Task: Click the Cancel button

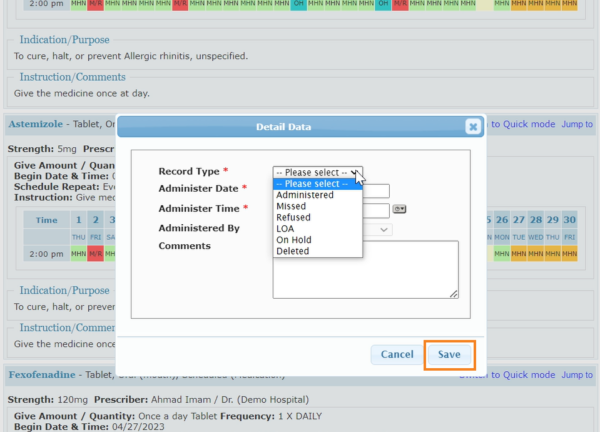Action: coord(397,355)
